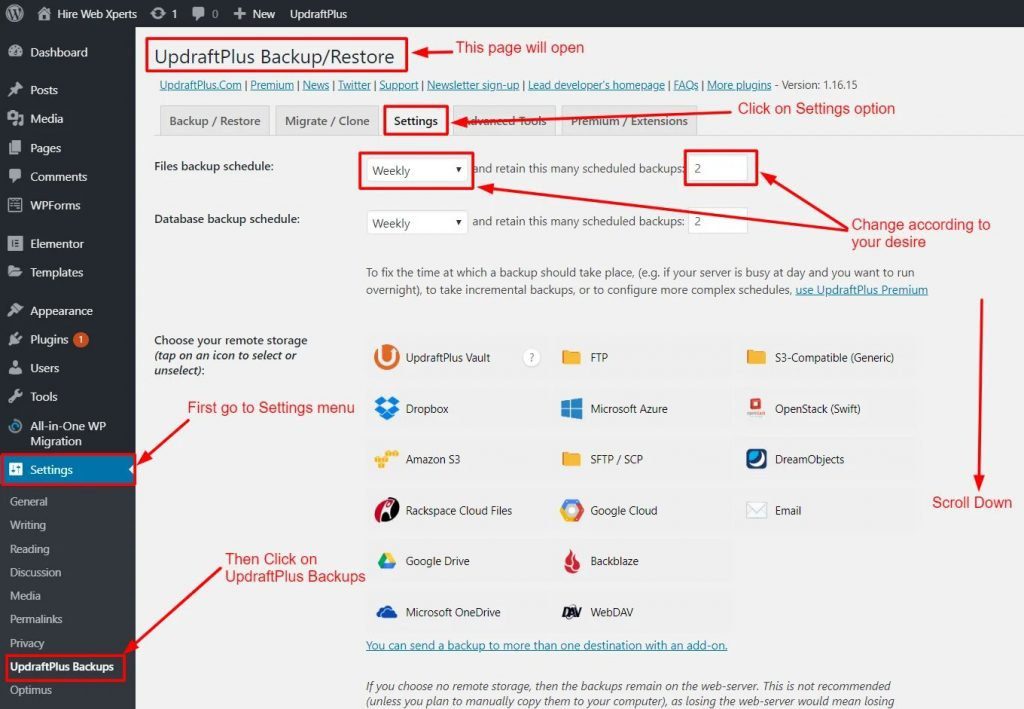
Task: Switch to the Migrate / Clone tab
Action: (x=327, y=121)
